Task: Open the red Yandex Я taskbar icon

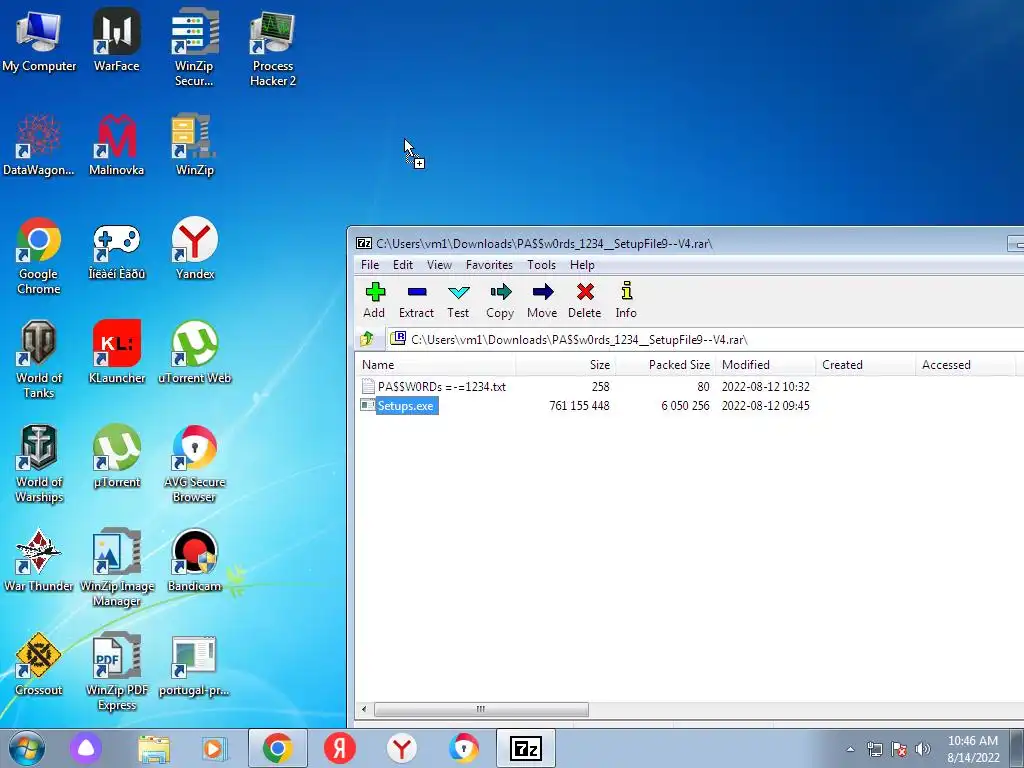Action: [x=340, y=748]
